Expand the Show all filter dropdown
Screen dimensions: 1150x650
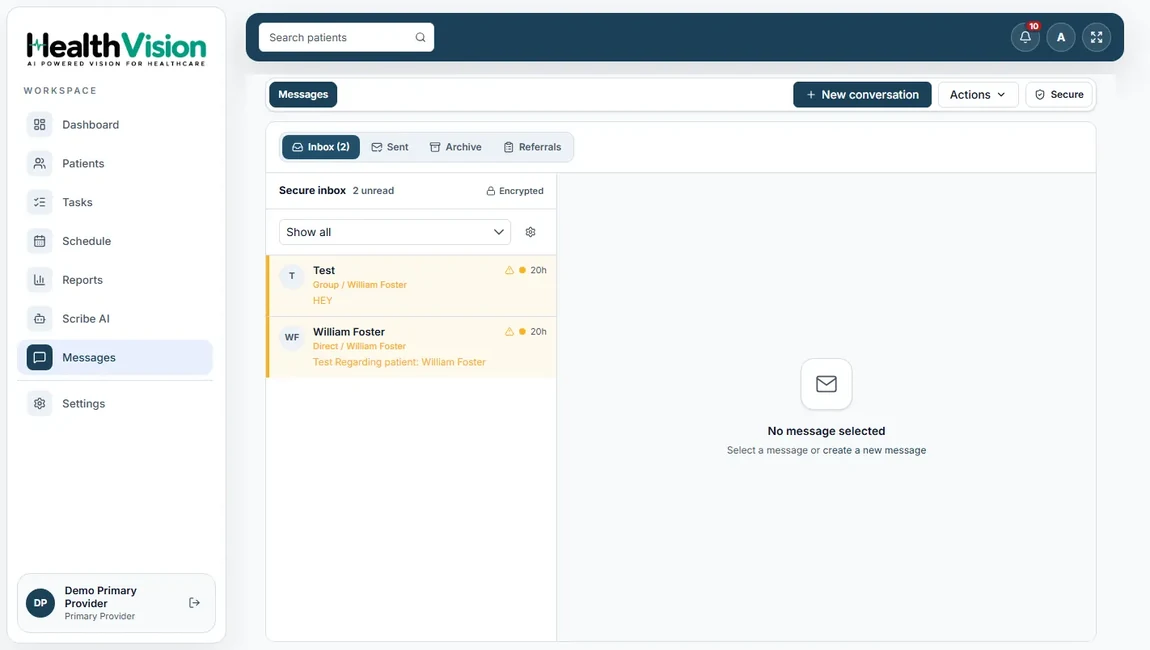point(395,233)
